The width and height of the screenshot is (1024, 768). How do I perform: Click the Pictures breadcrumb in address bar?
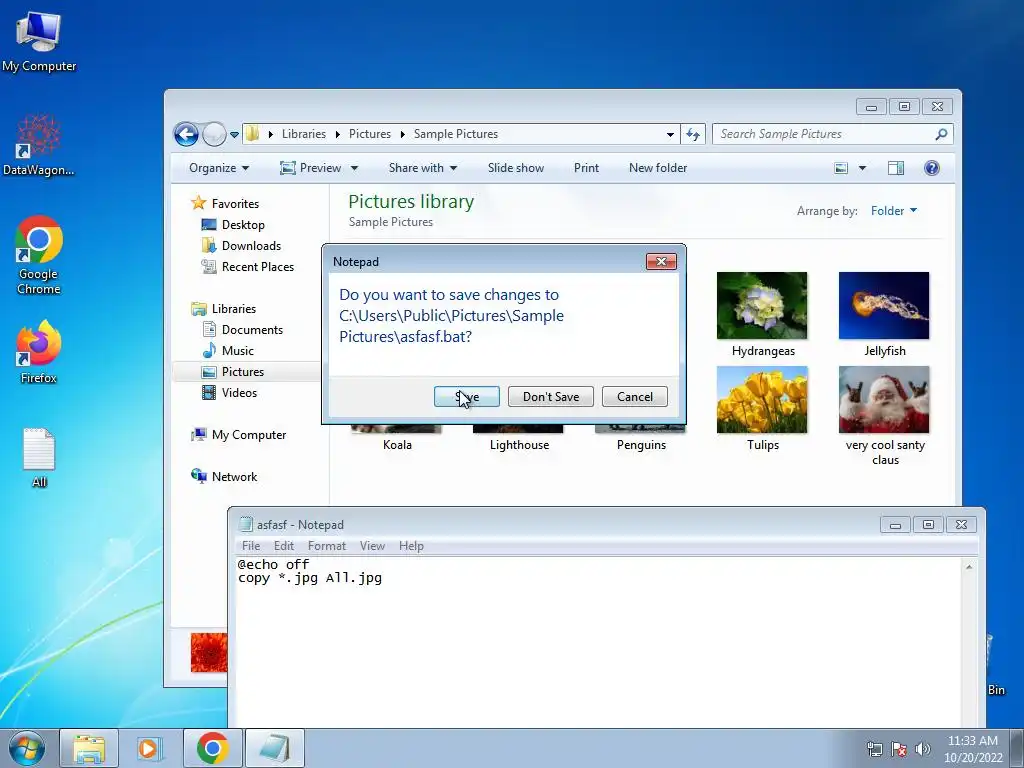(x=370, y=134)
